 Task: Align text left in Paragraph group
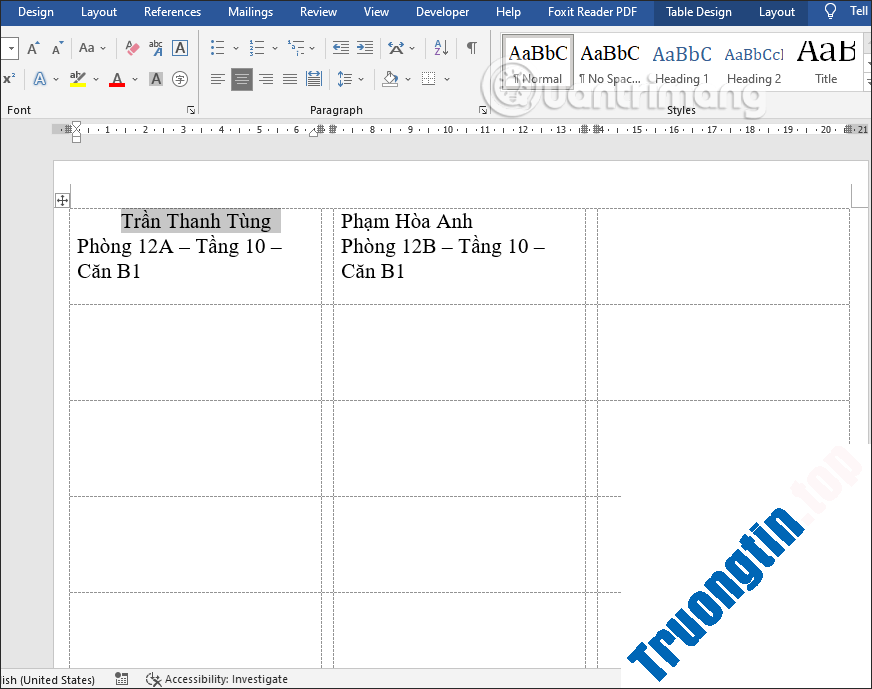[218, 80]
